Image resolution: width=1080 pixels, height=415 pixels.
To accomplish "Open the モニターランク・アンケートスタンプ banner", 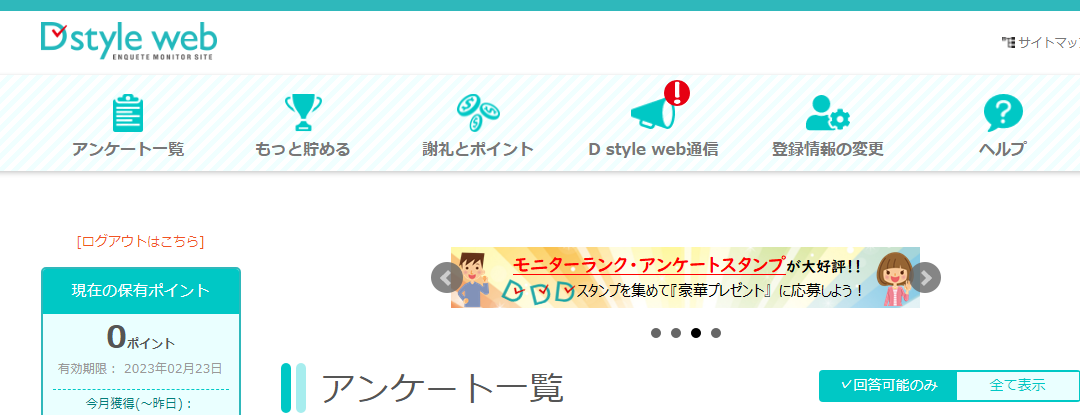I will click(685, 277).
